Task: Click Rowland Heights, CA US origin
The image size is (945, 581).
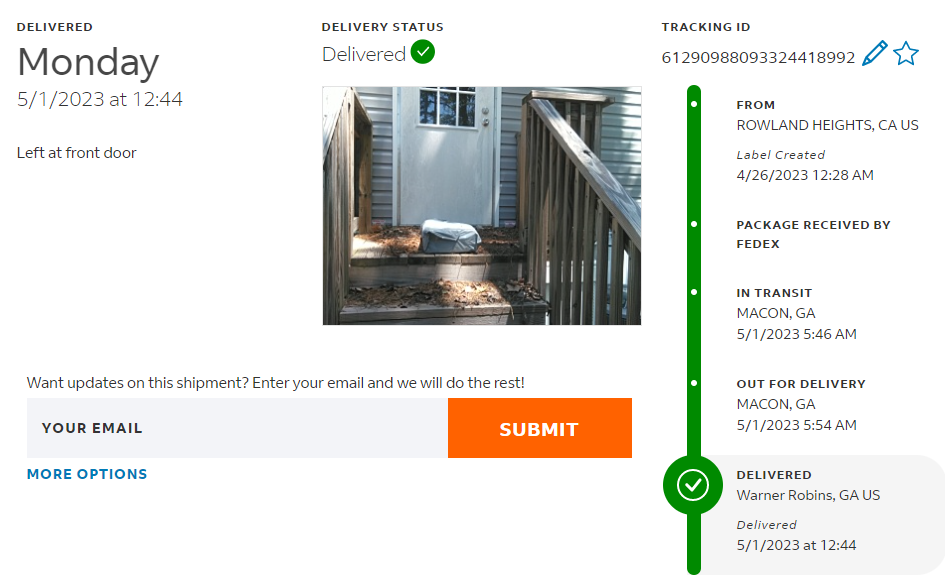Action: pos(827,126)
